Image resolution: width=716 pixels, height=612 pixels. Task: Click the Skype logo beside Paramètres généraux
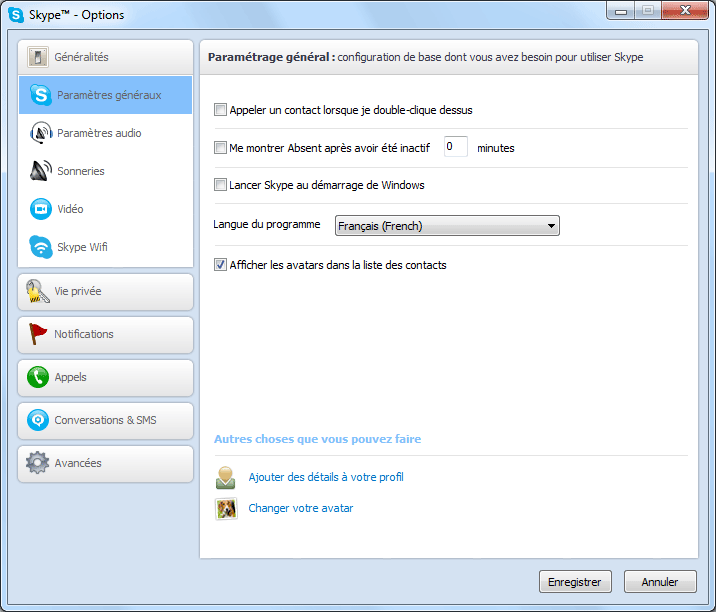[x=41, y=95]
